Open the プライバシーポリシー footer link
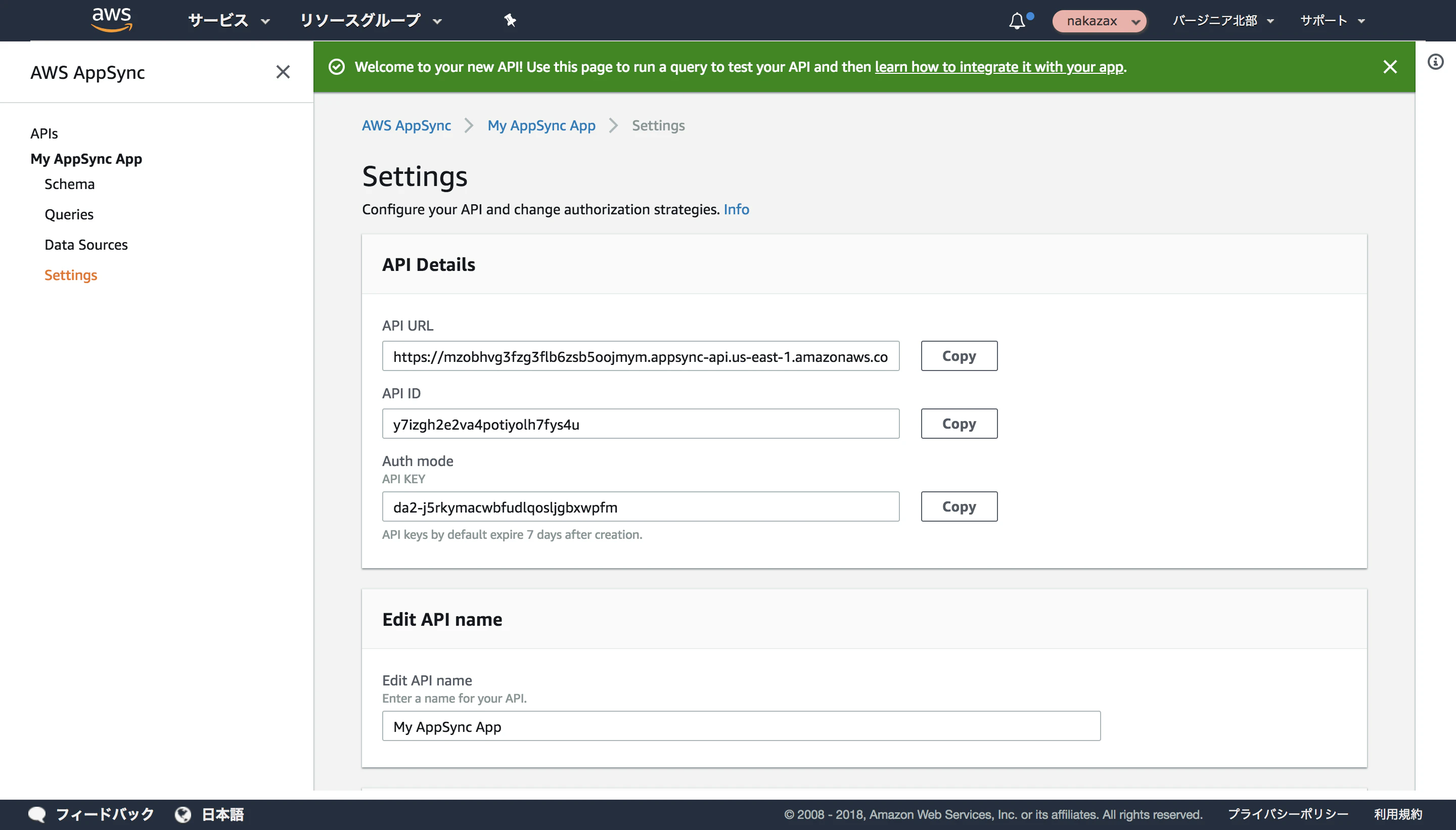The height and width of the screenshot is (830, 1456). coord(1288,814)
